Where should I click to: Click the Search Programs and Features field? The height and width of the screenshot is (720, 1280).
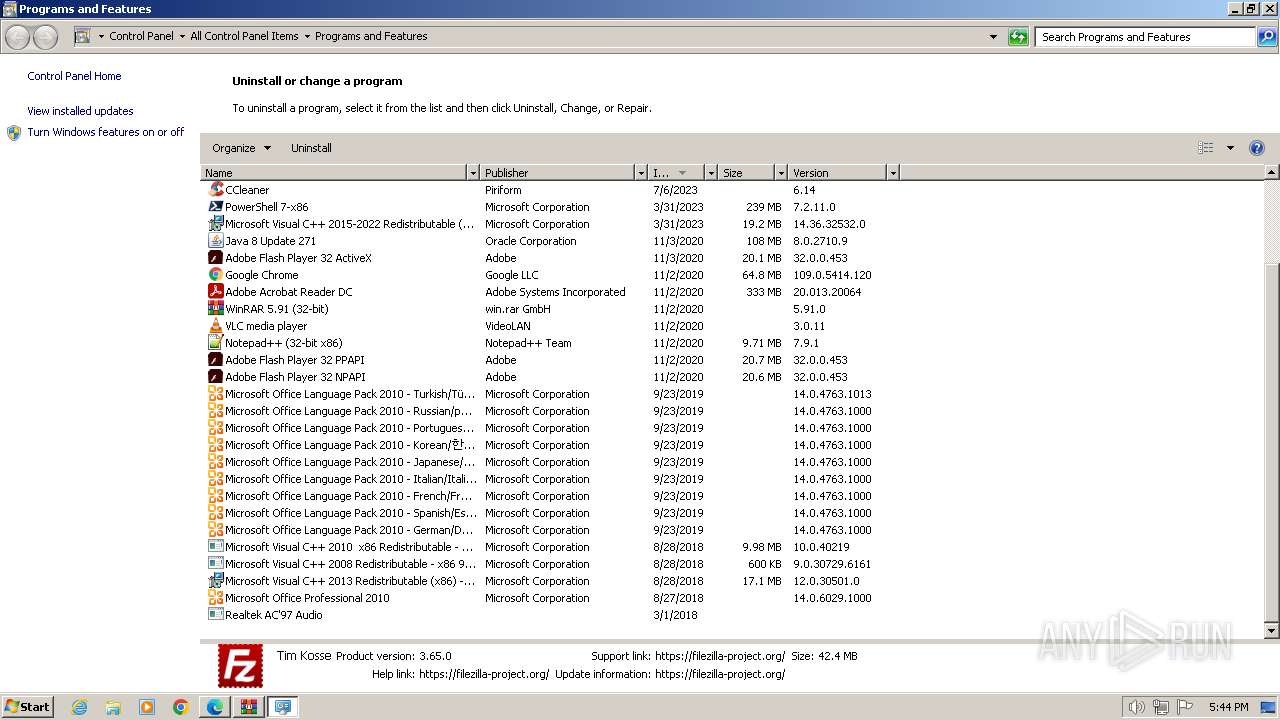pos(1146,37)
